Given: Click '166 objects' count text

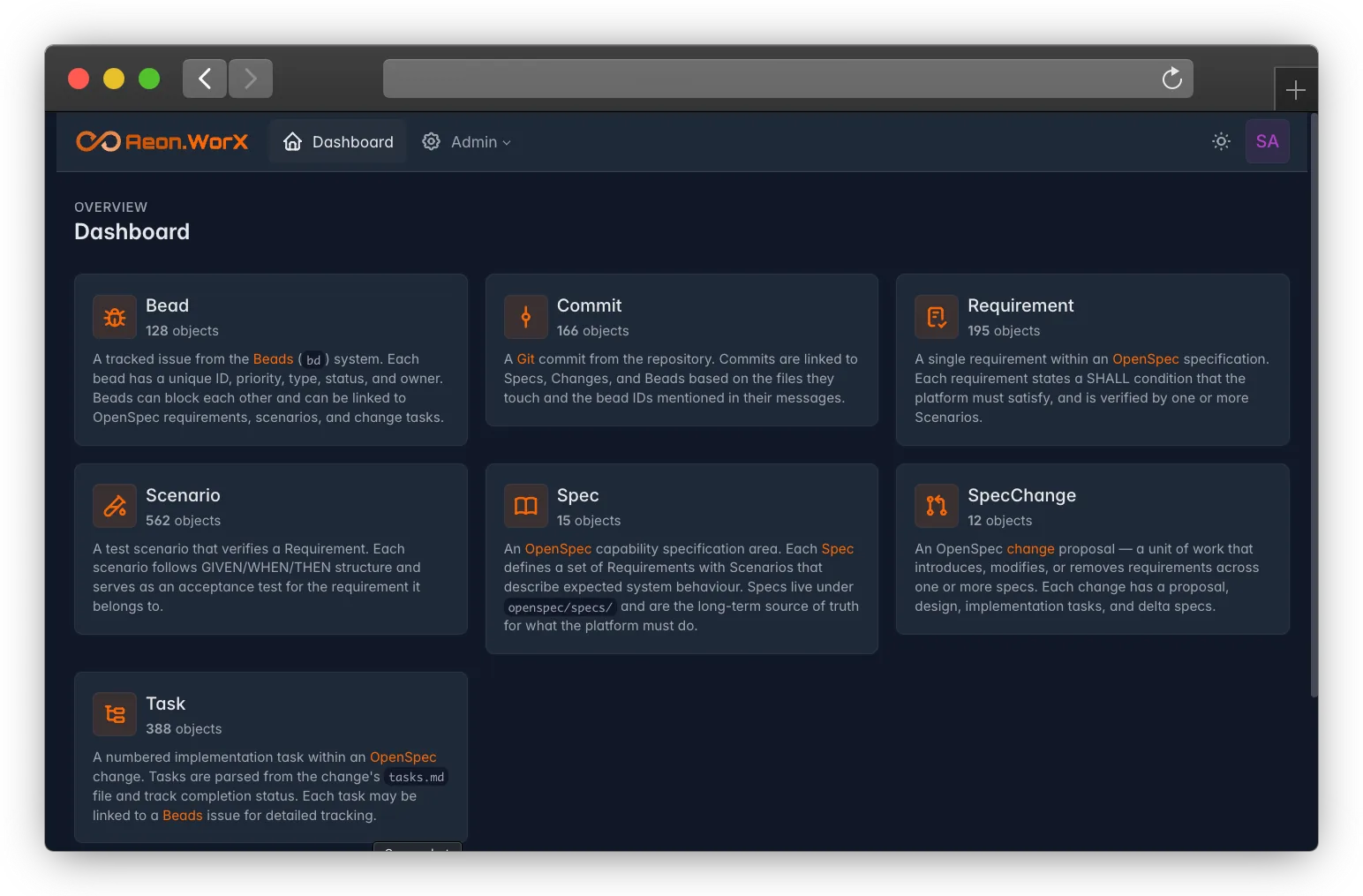Looking at the screenshot, I should tap(592, 331).
